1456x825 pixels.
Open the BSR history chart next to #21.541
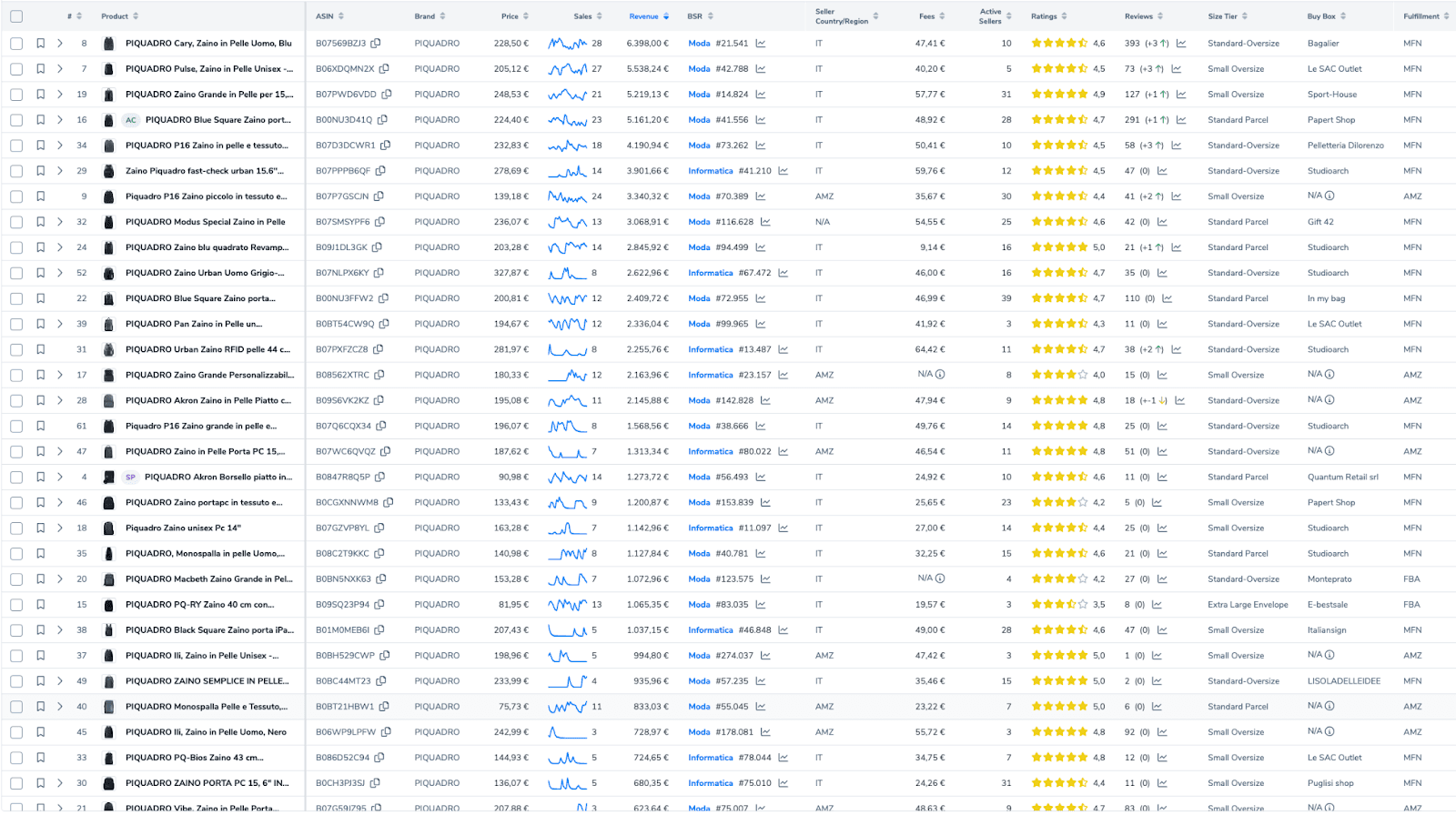point(760,43)
